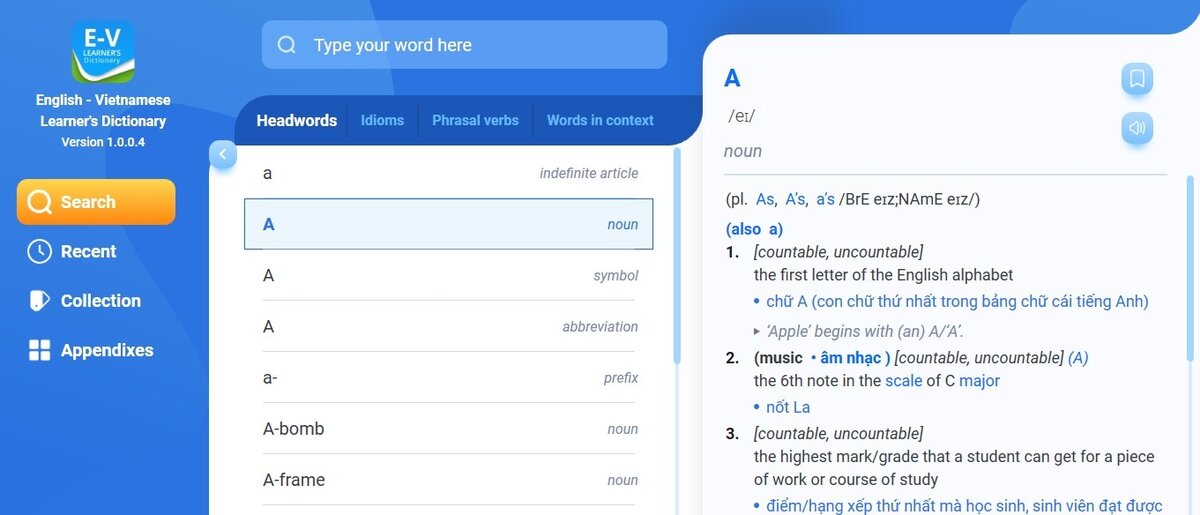Click the E-V Learner's Dictionary logo
The width and height of the screenshot is (1200, 515).
[x=103, y=52]
